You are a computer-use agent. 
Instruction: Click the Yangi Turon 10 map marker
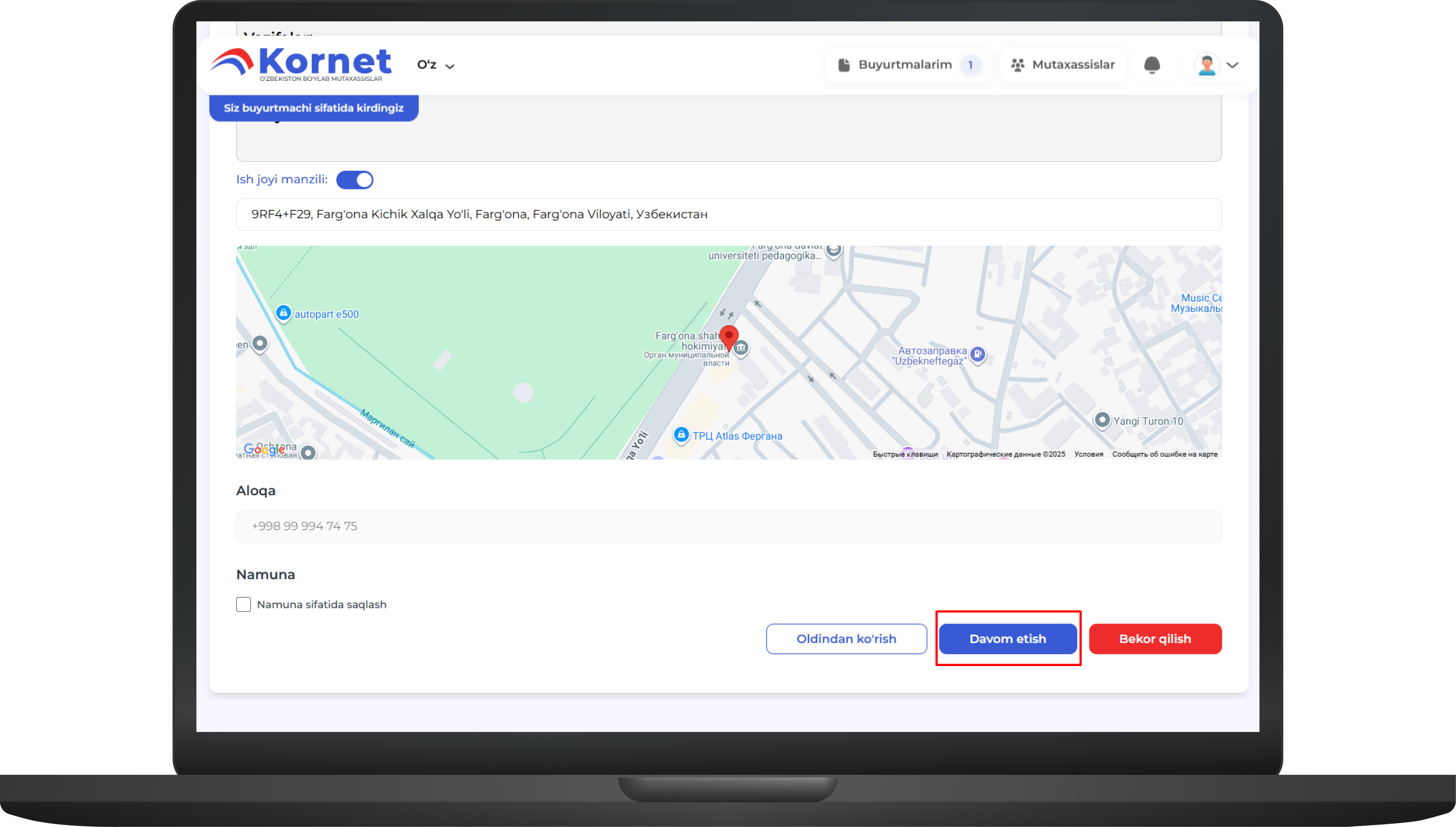click(x=1102, y=421)
